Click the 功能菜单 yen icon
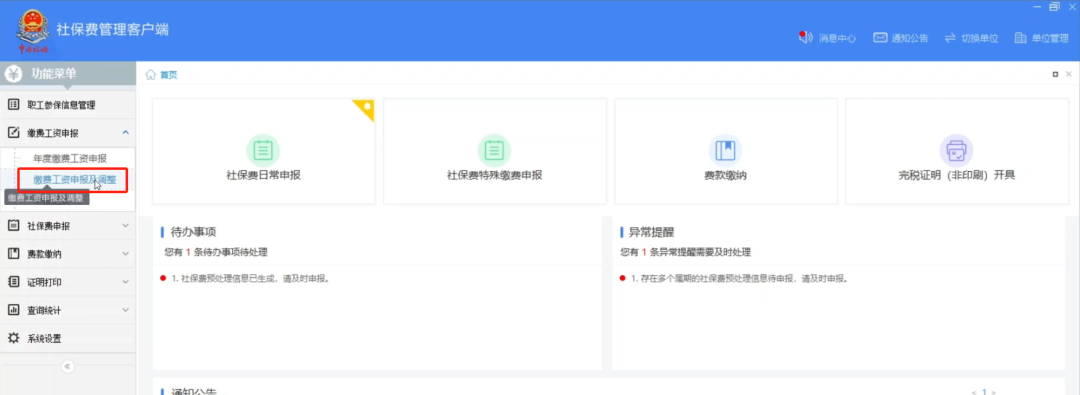This screenshot has width=1080, height=395. coord(13,74)
